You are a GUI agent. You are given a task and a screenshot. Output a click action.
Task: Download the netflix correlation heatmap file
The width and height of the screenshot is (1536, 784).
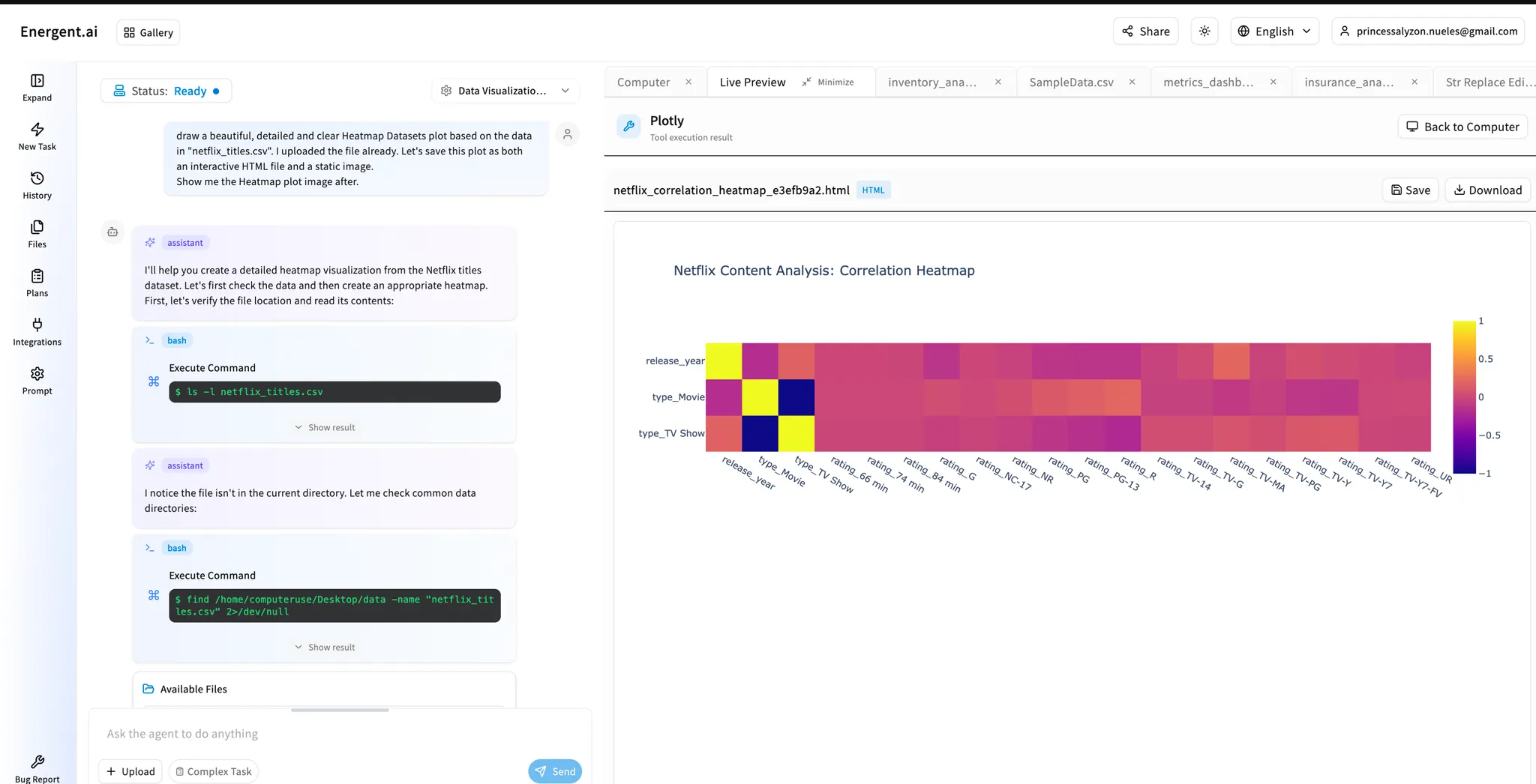point(1487,190)
